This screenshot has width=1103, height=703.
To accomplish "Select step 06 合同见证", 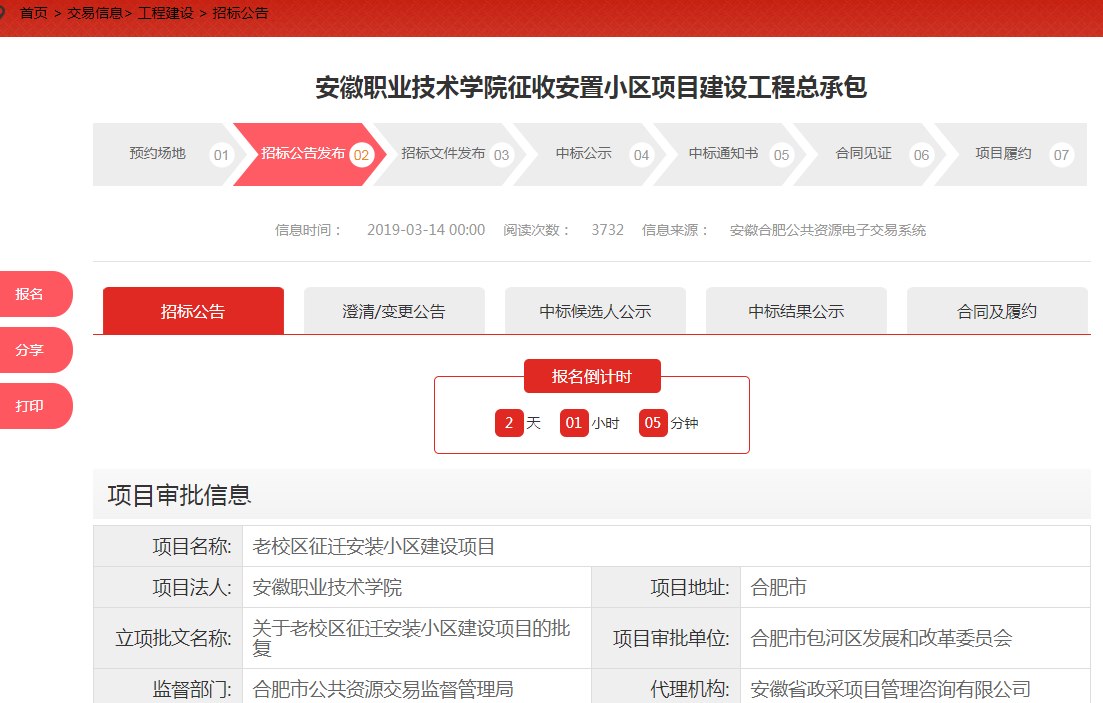I will coord(864,154).
